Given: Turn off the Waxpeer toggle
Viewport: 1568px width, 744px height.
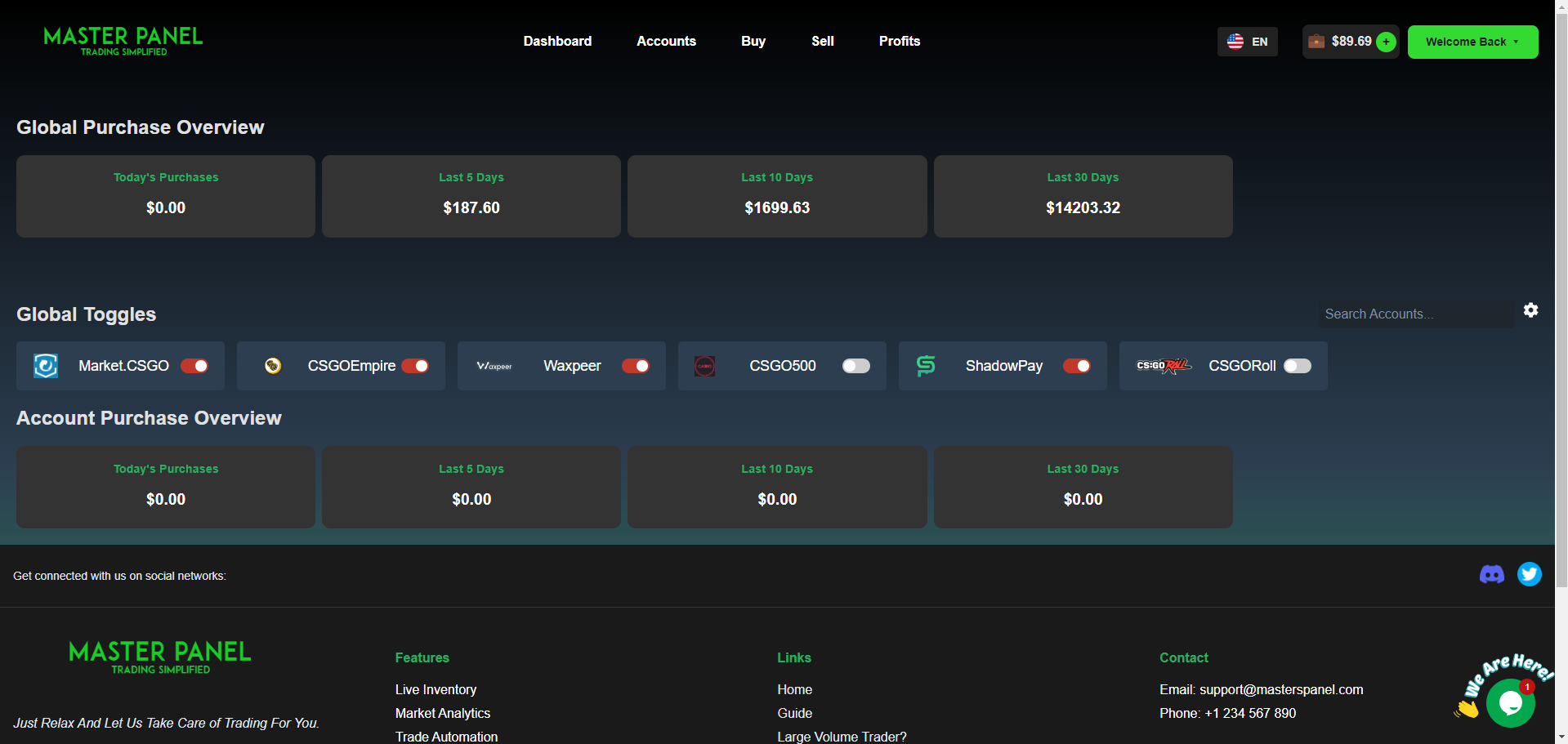Looking at the screenshot, I should [636, 366].
